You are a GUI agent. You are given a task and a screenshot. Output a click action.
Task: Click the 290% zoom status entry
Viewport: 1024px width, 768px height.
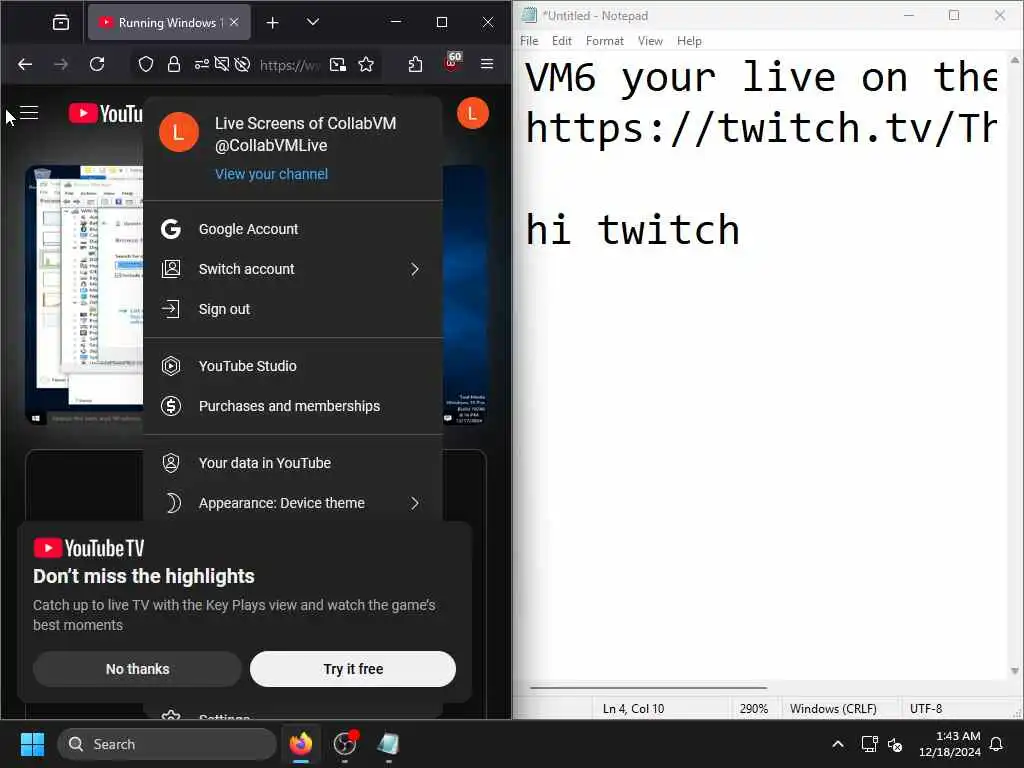[x=754, y=709]
